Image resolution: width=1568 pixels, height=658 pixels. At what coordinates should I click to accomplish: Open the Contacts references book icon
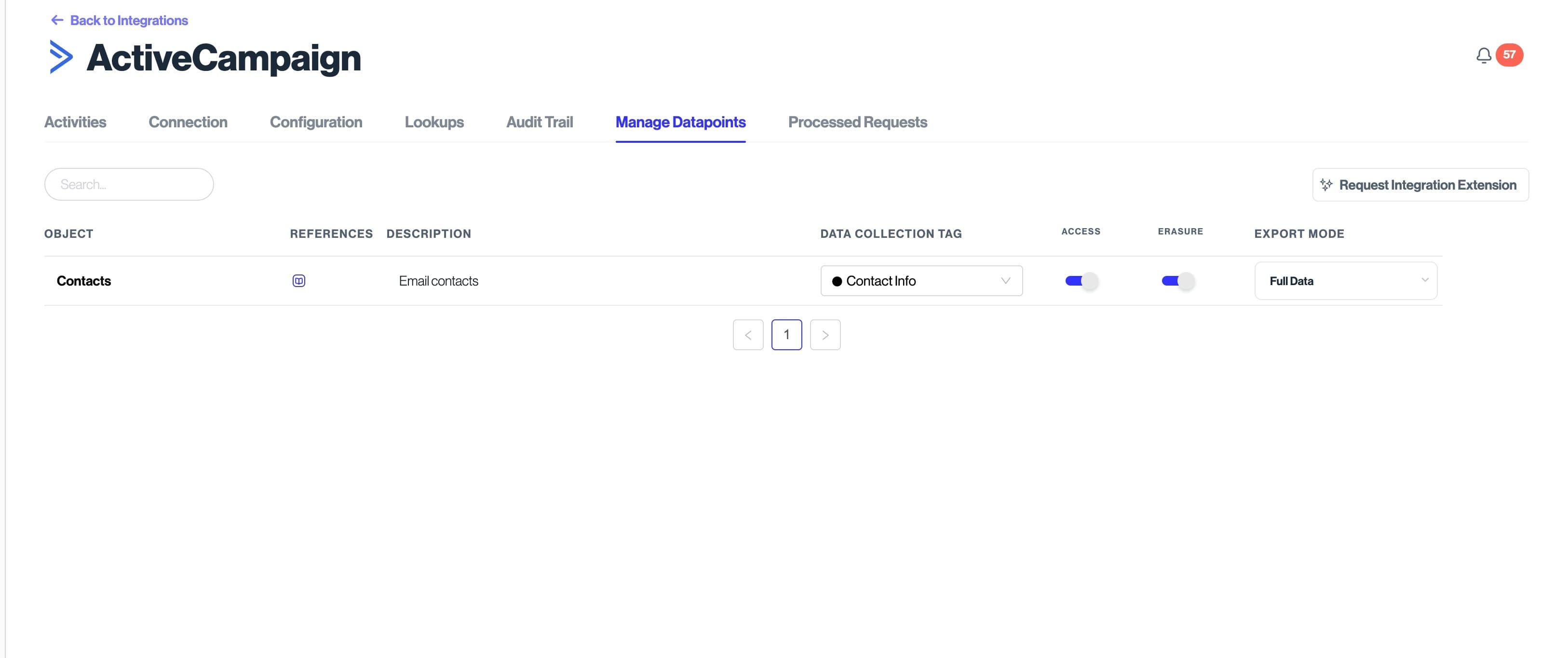(x=298, y=281)
